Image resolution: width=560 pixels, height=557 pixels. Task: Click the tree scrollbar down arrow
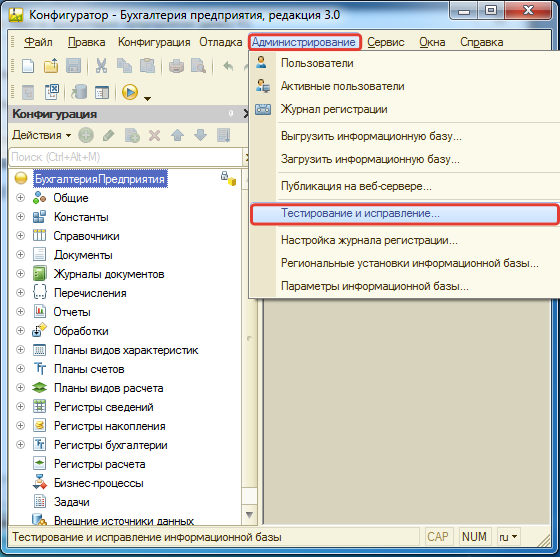[249, 515]
